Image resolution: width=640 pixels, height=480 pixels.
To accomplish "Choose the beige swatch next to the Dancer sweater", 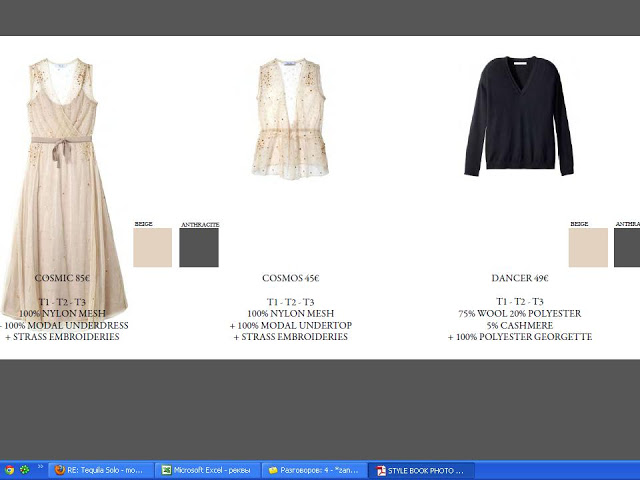I will [588, 247].
